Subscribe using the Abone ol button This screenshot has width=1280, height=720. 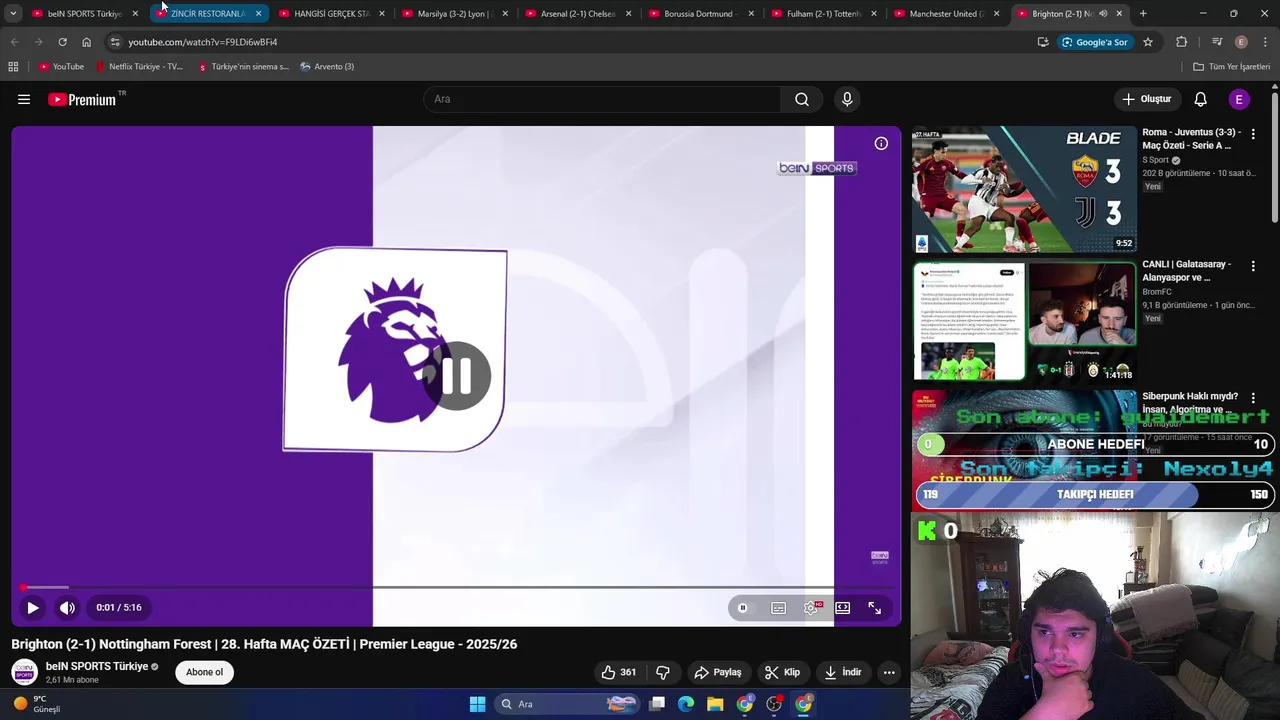(x=204, y=672)
